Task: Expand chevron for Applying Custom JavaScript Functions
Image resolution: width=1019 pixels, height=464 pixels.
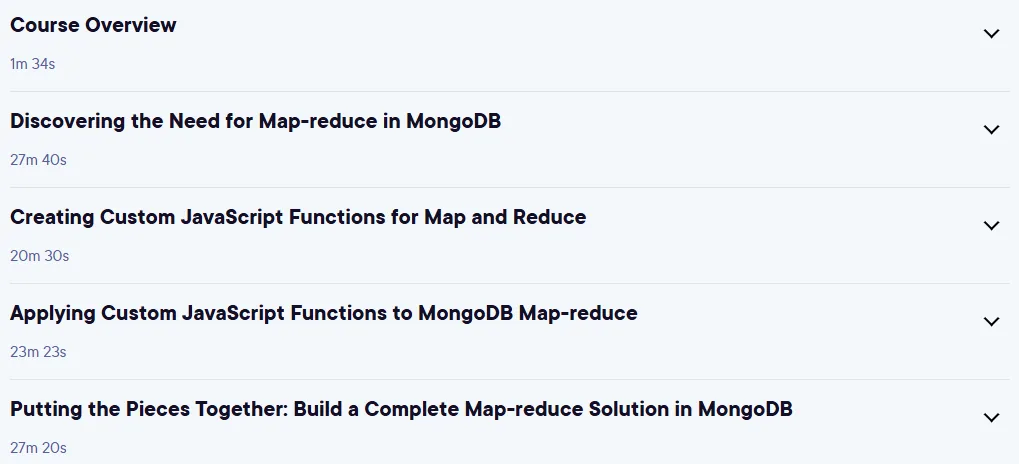Action: pos(991,322)
